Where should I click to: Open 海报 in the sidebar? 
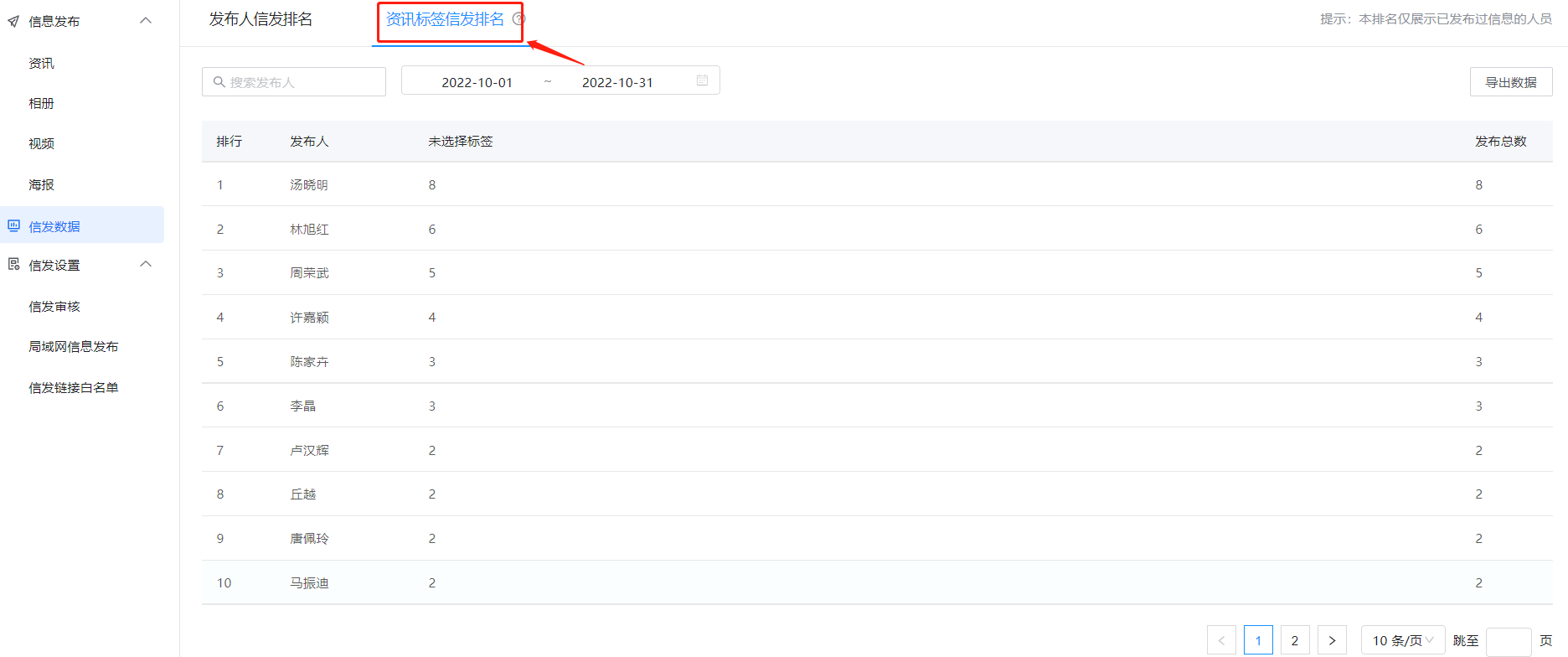[41, 184]
